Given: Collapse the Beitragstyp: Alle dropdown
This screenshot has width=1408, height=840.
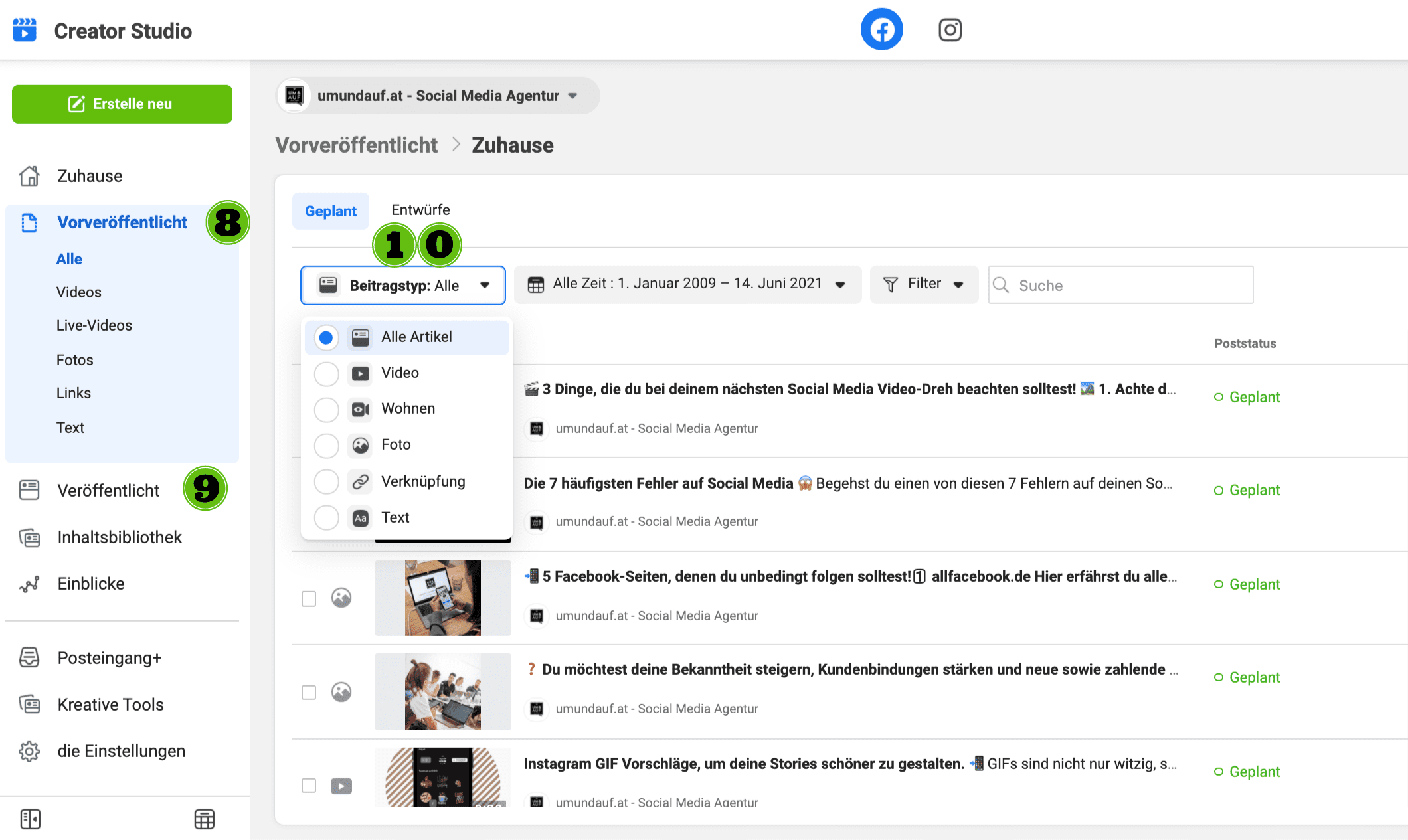Looking at the screenshot, I should click(403, 286).
